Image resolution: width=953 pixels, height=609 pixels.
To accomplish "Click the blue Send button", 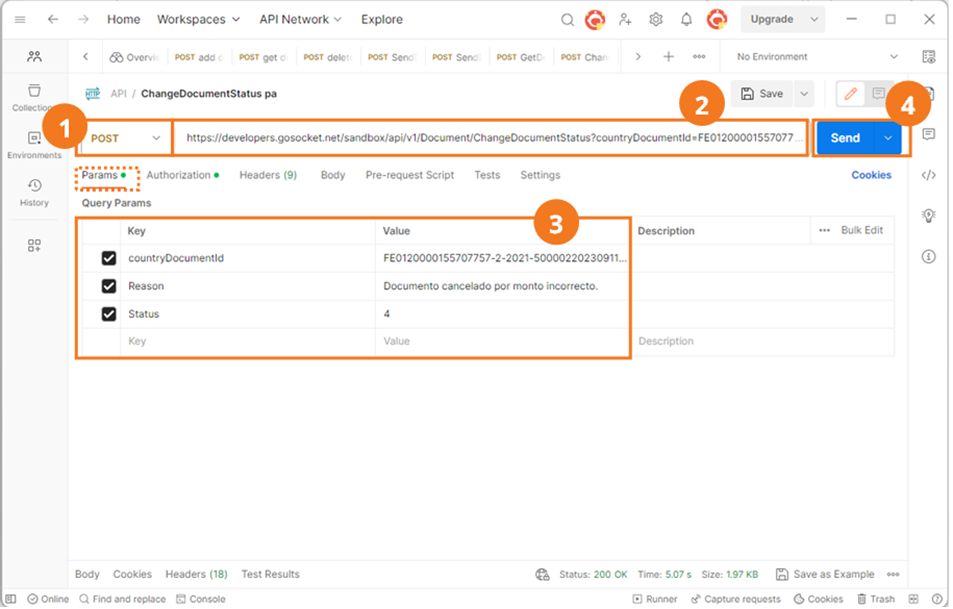I will (845, 139).
